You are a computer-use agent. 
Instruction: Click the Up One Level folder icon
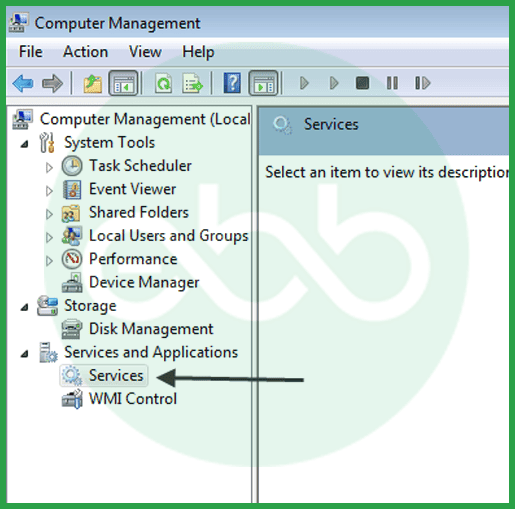(x=93, y=83)
